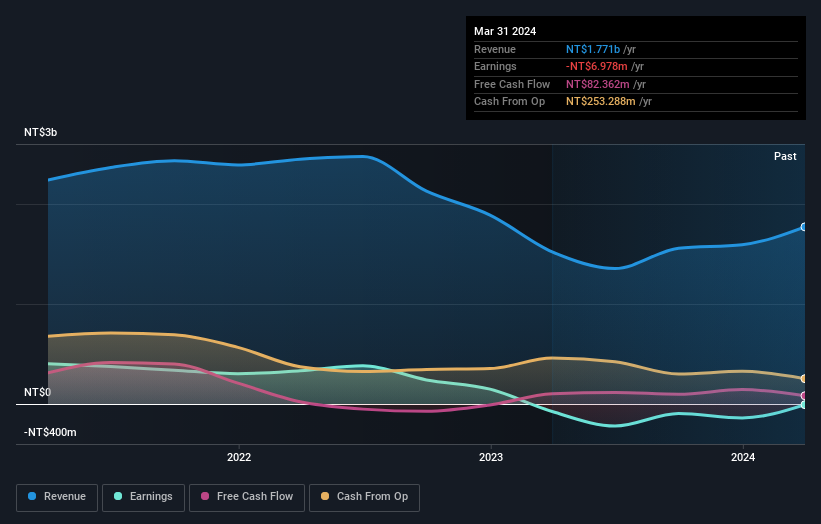The height and width of the screenshot is (524, 821).
Task: Toggle the Cash From Op legend button
Action: [x=364, y=497]
